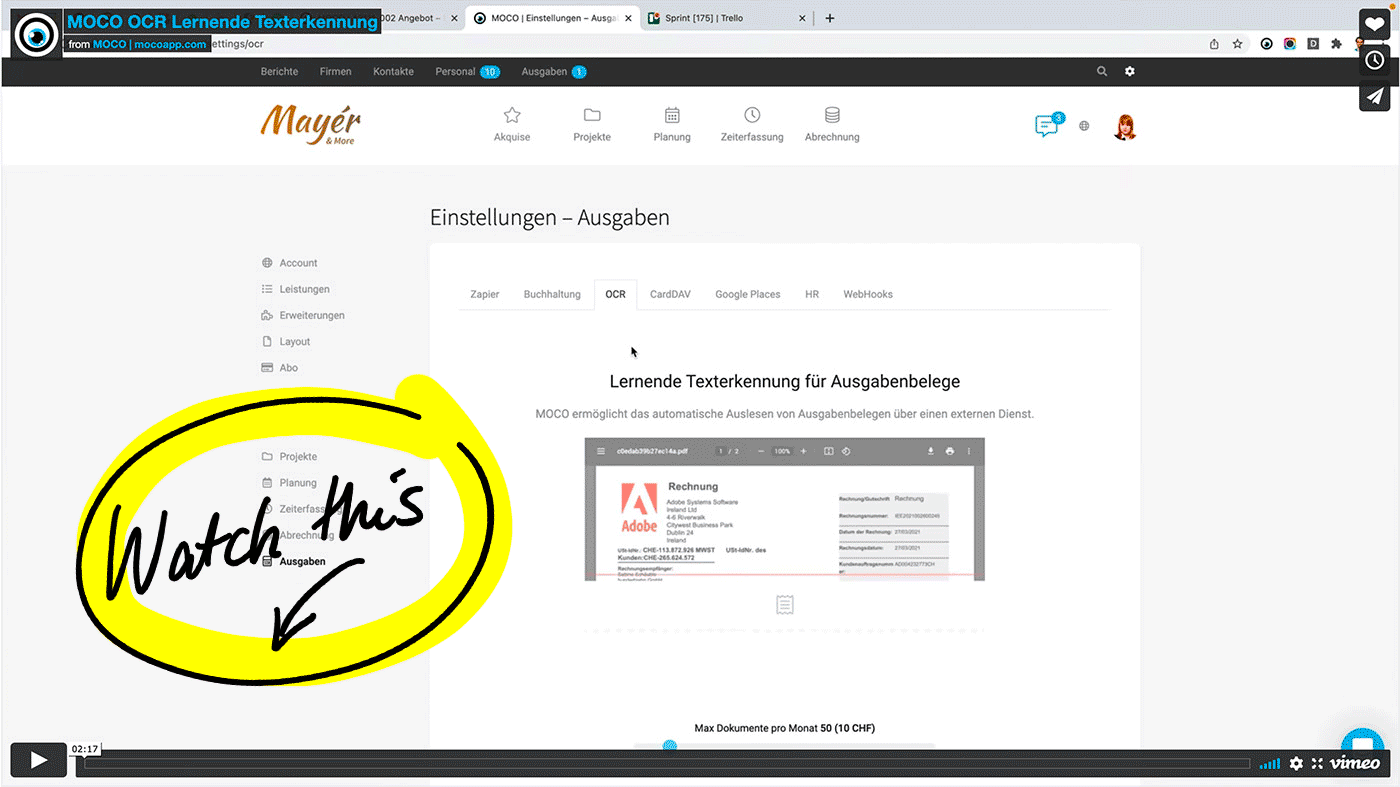The width and height of the screenshot is (1400, 787).
Task: Open a new browser tab with plus
Action: [829, 18]
